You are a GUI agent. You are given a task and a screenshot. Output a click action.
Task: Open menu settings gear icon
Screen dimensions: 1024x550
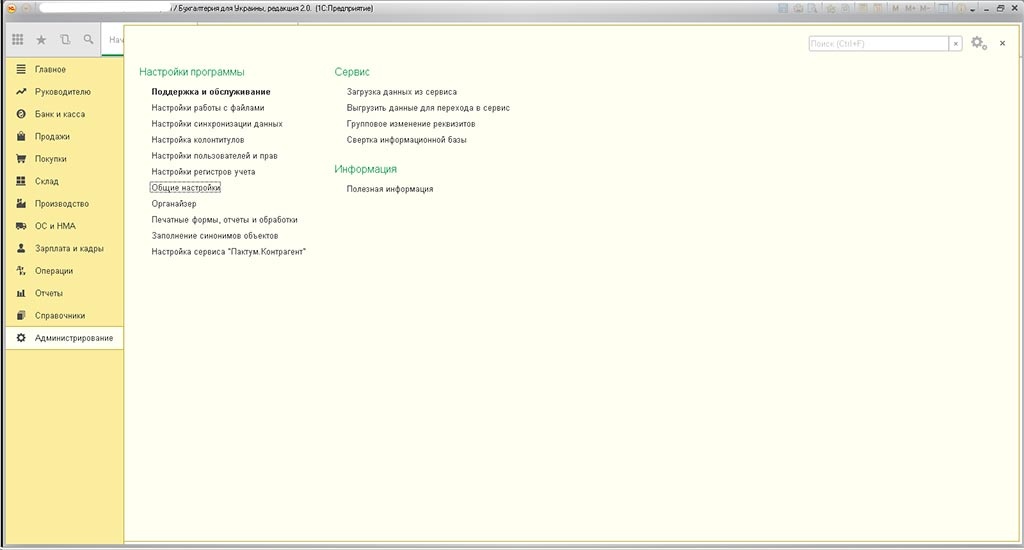[x=978, y=43]
